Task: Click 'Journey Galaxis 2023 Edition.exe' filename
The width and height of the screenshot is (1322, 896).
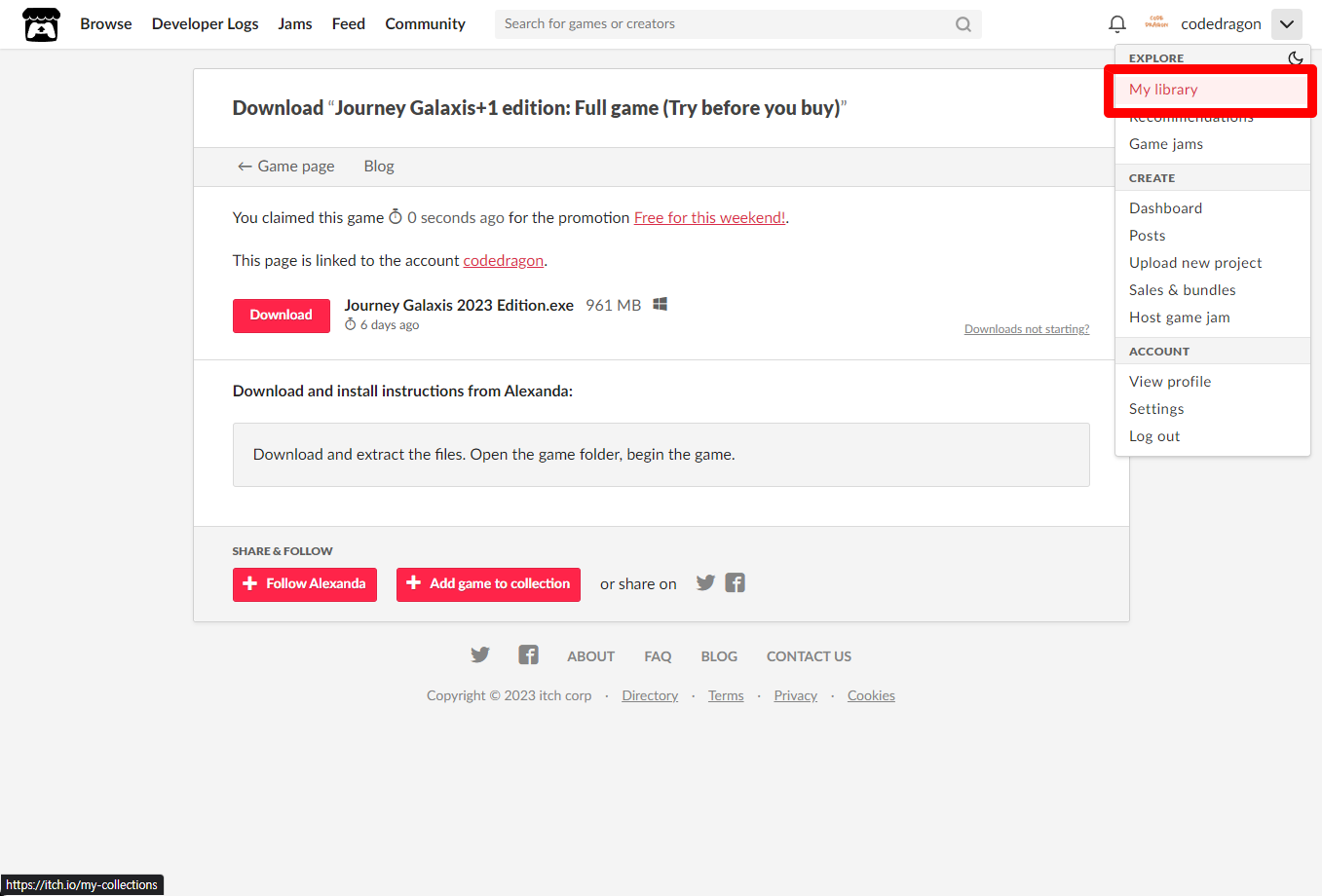Action: click(x=459, y=305)
